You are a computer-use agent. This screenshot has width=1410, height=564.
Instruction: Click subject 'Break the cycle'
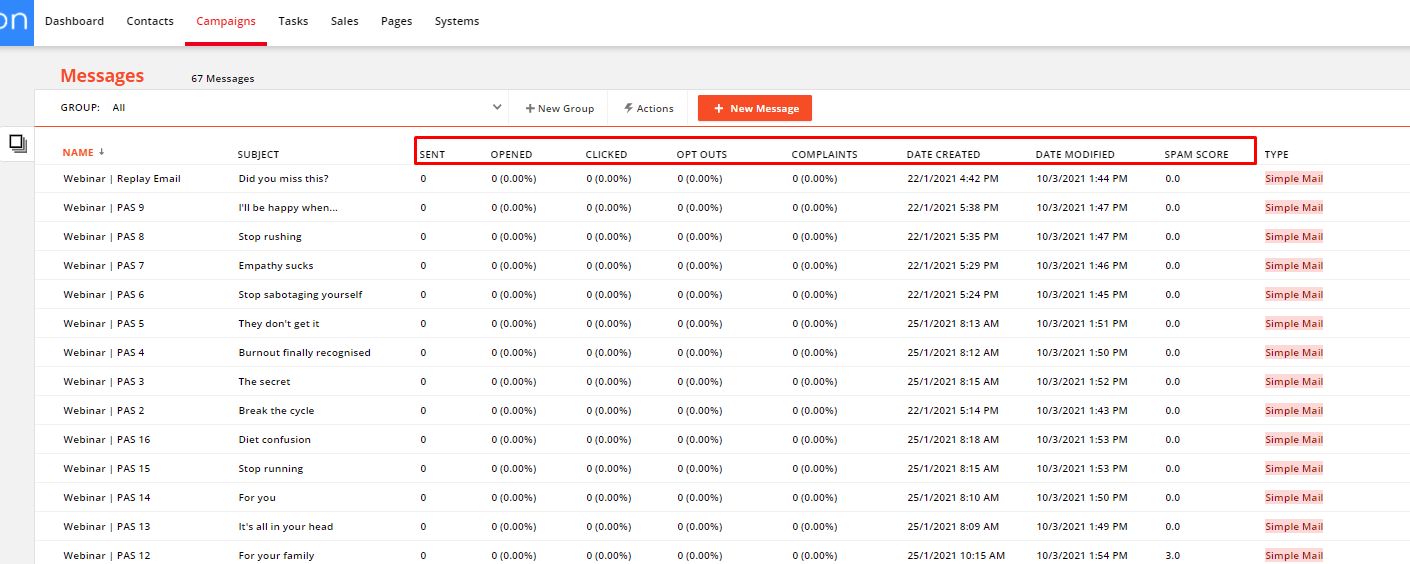click(276, 411)
